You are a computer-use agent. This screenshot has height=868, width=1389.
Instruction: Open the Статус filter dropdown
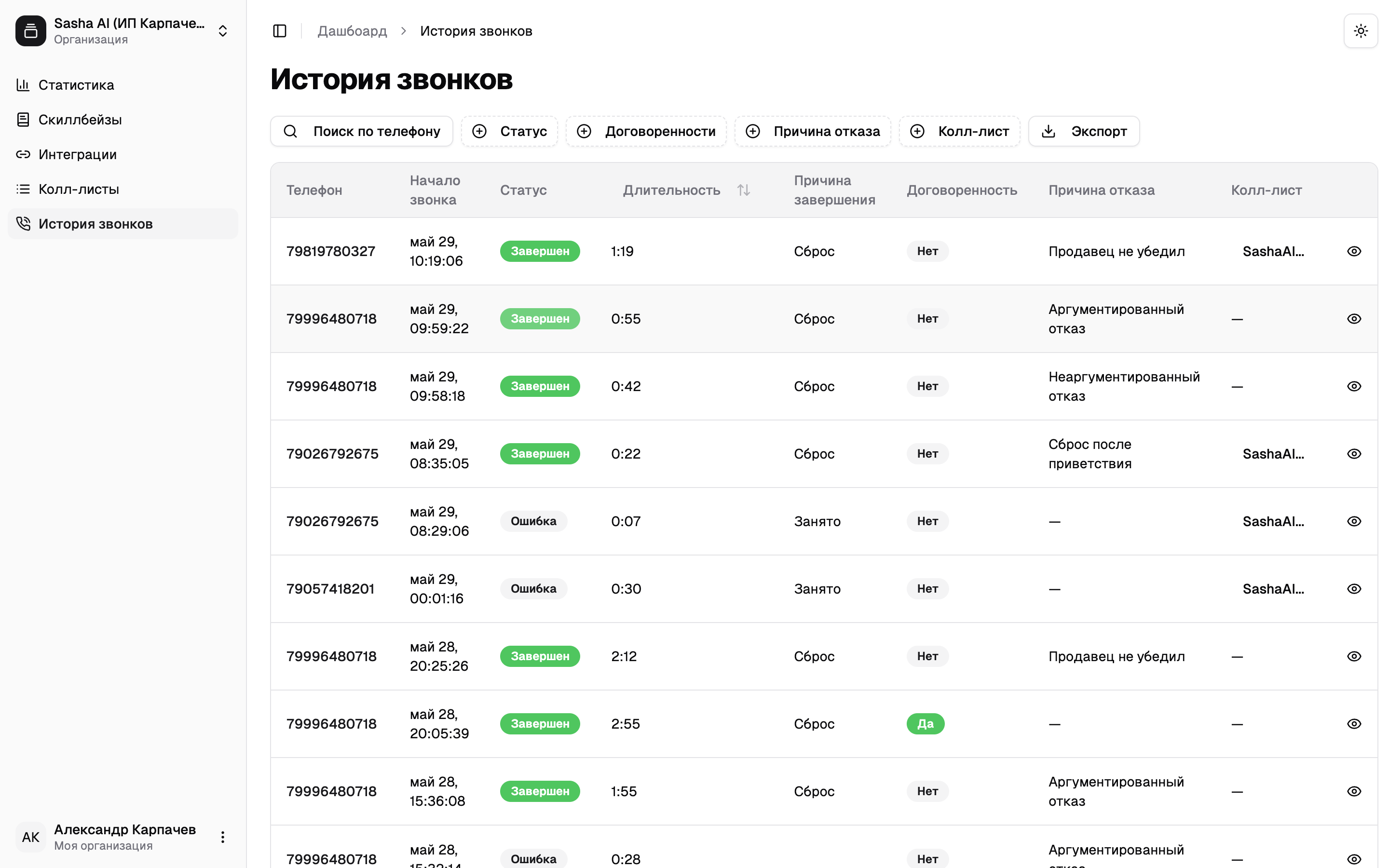510,132
